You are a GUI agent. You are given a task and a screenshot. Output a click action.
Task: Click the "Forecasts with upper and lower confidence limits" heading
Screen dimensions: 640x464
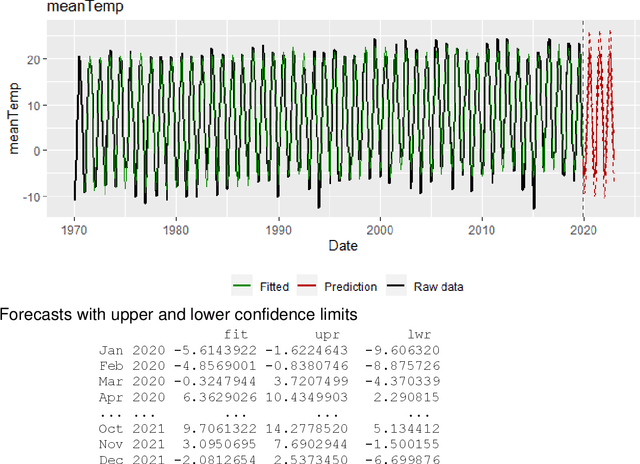point(179,315)
